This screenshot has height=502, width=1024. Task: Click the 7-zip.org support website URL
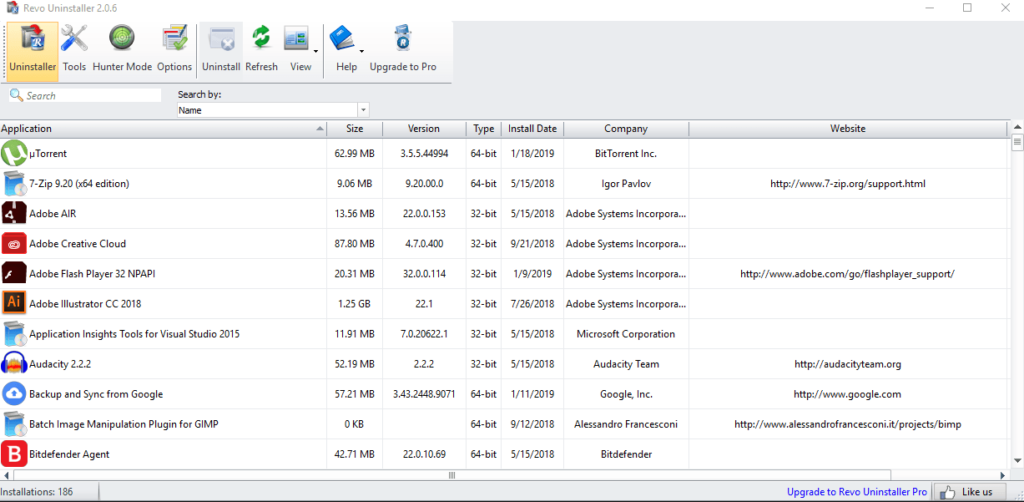click(848, 184)
